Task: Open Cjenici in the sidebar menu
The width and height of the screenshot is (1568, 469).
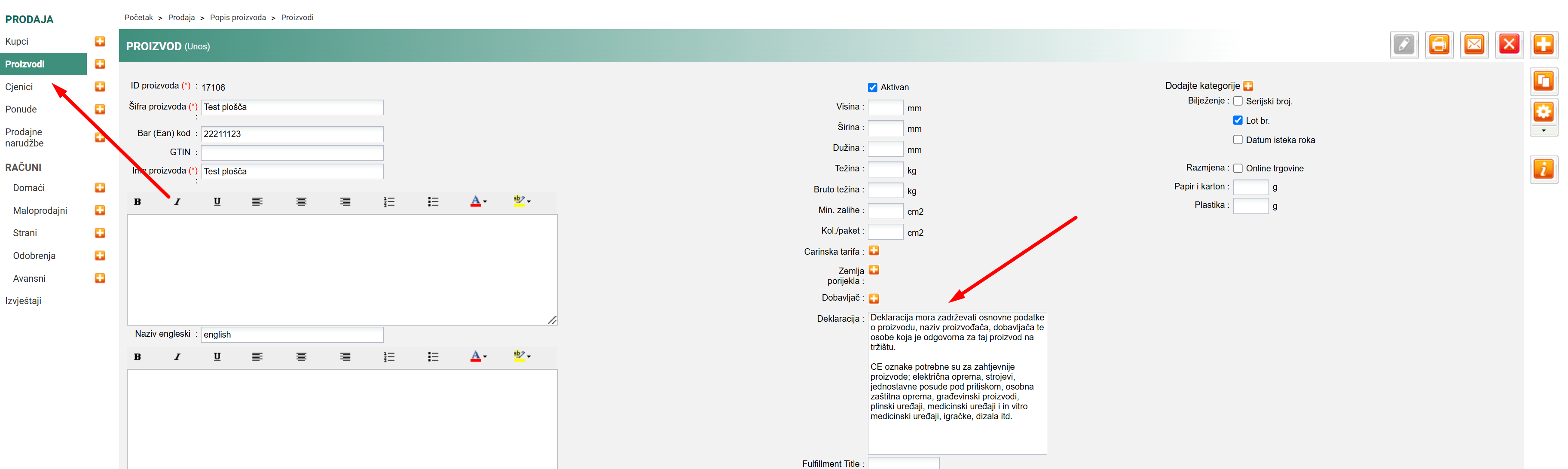Action: point(19,87)
